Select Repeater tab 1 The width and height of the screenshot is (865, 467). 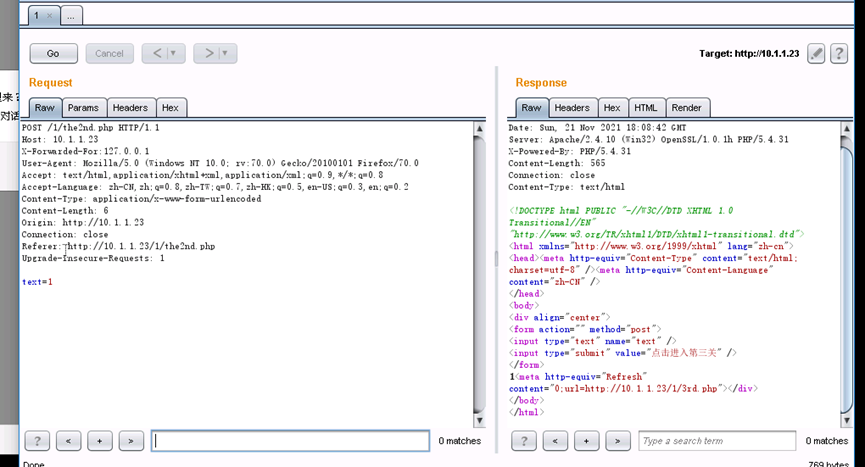click(36, 15)
